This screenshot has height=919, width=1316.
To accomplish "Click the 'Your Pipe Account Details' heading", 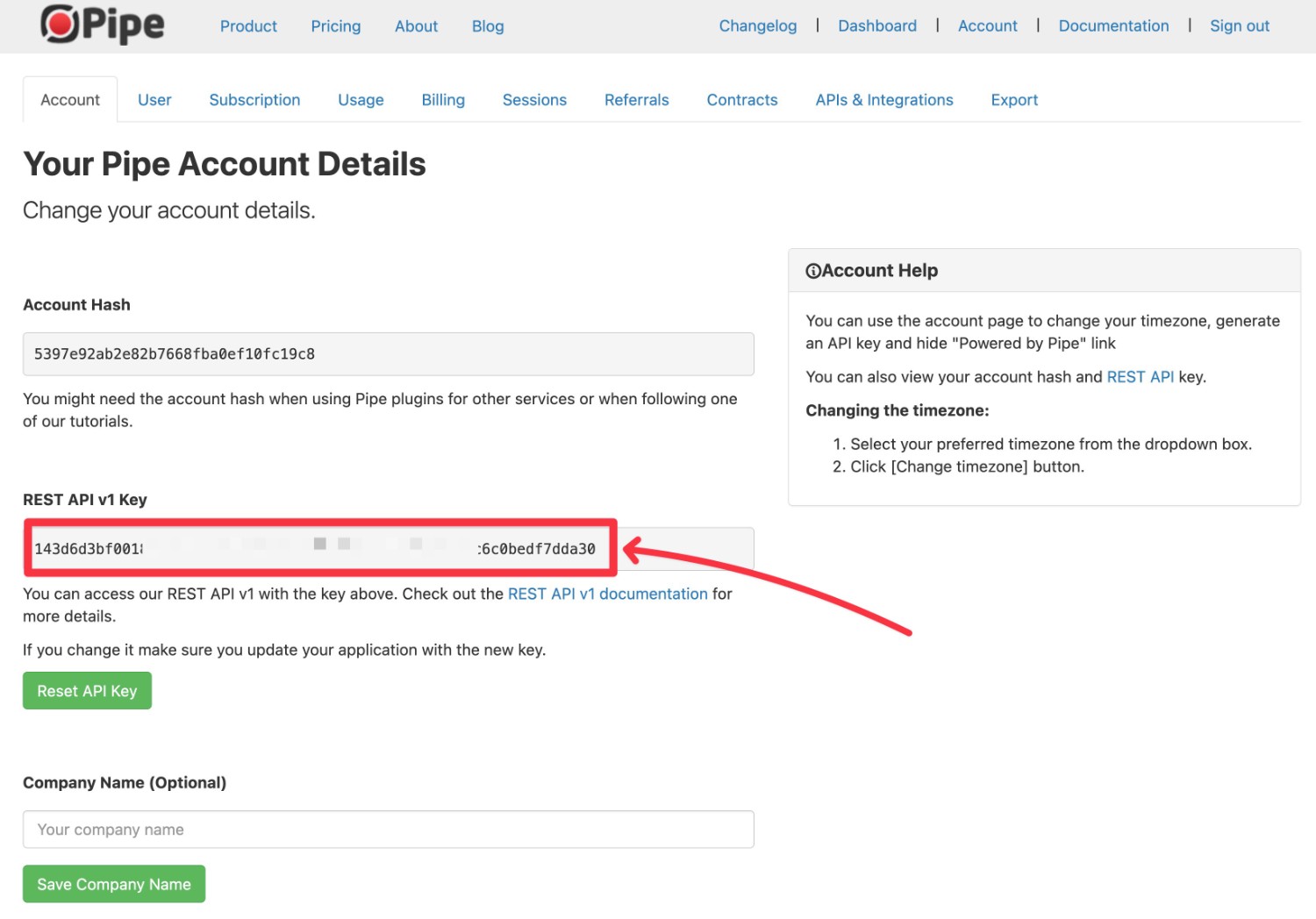I will (x=225, y=164).
